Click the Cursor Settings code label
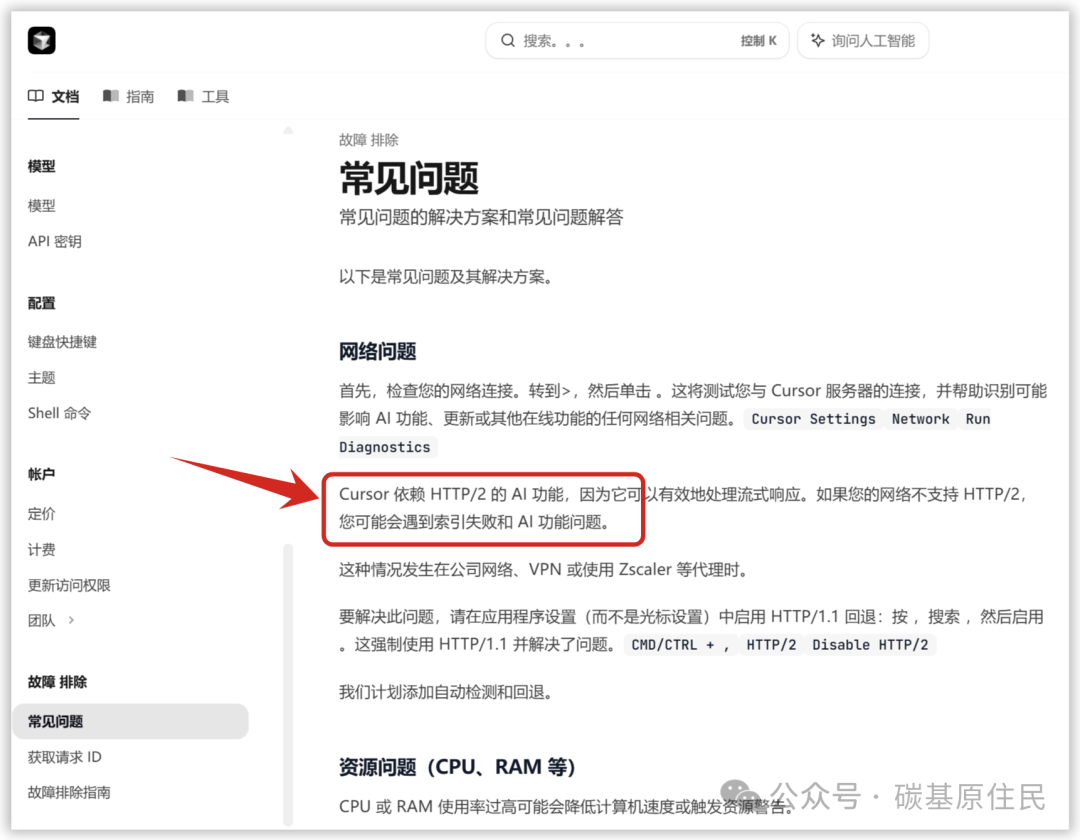 point(813,419)
